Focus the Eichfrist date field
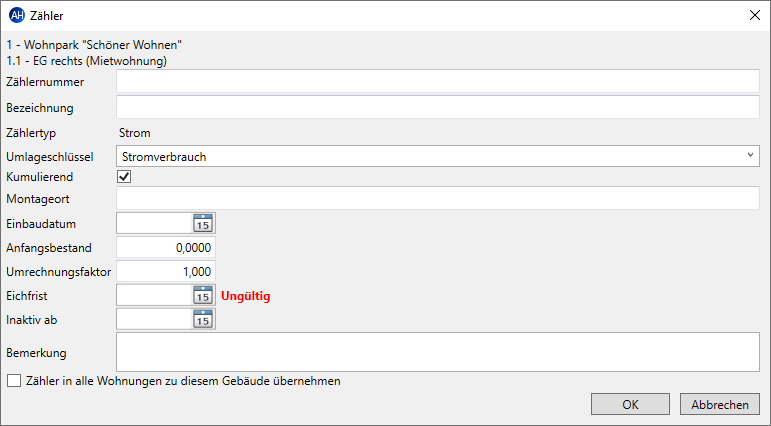The image size is (771, 426). click(154, 296)
